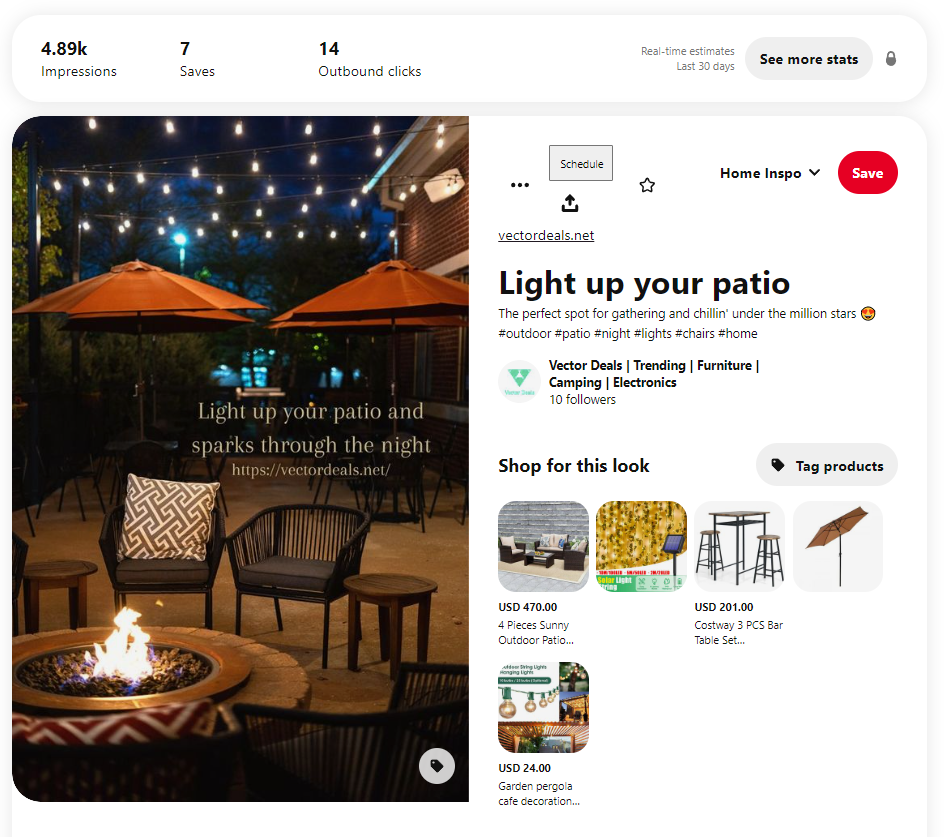Image resolution: width=944 pixels, height=837 pixels.
Task: Click the lock icon beside stats
Action: pos(891,58)
